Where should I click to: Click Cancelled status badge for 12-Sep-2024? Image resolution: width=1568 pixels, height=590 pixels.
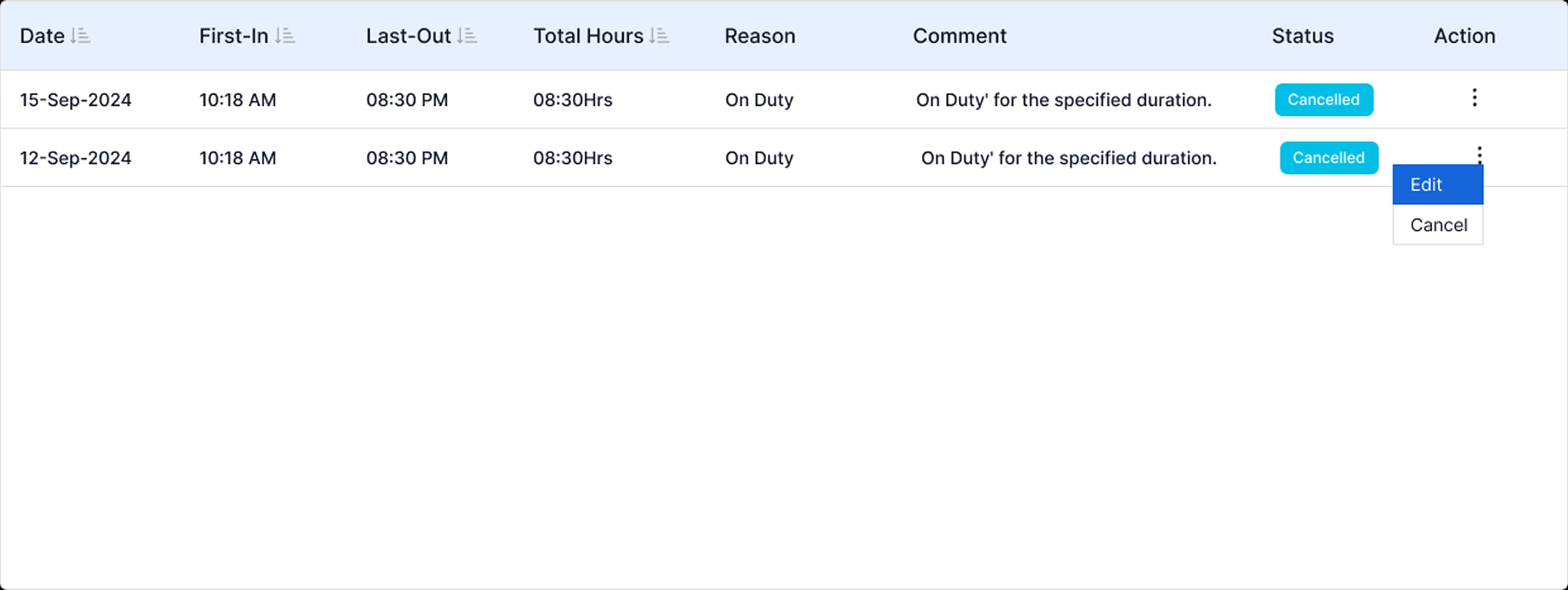[x=1328, y=158]
